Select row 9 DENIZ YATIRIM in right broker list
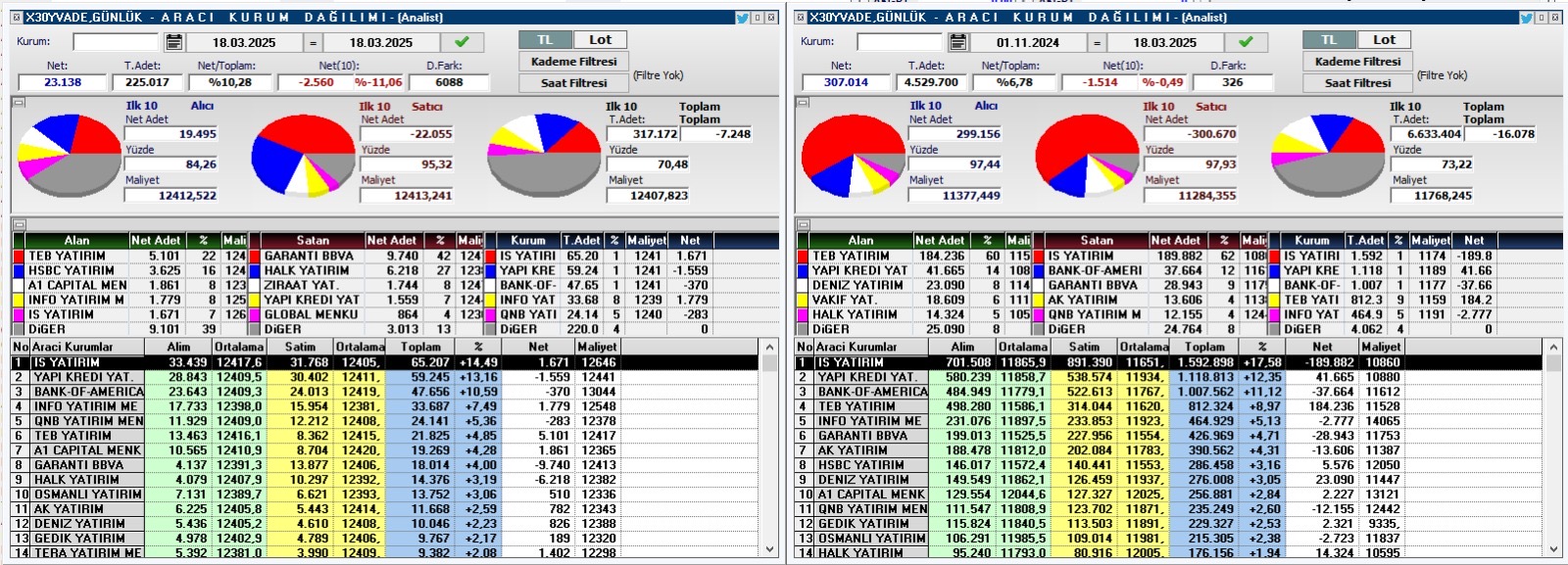The image size is (1568, 565). (1169, 480)
